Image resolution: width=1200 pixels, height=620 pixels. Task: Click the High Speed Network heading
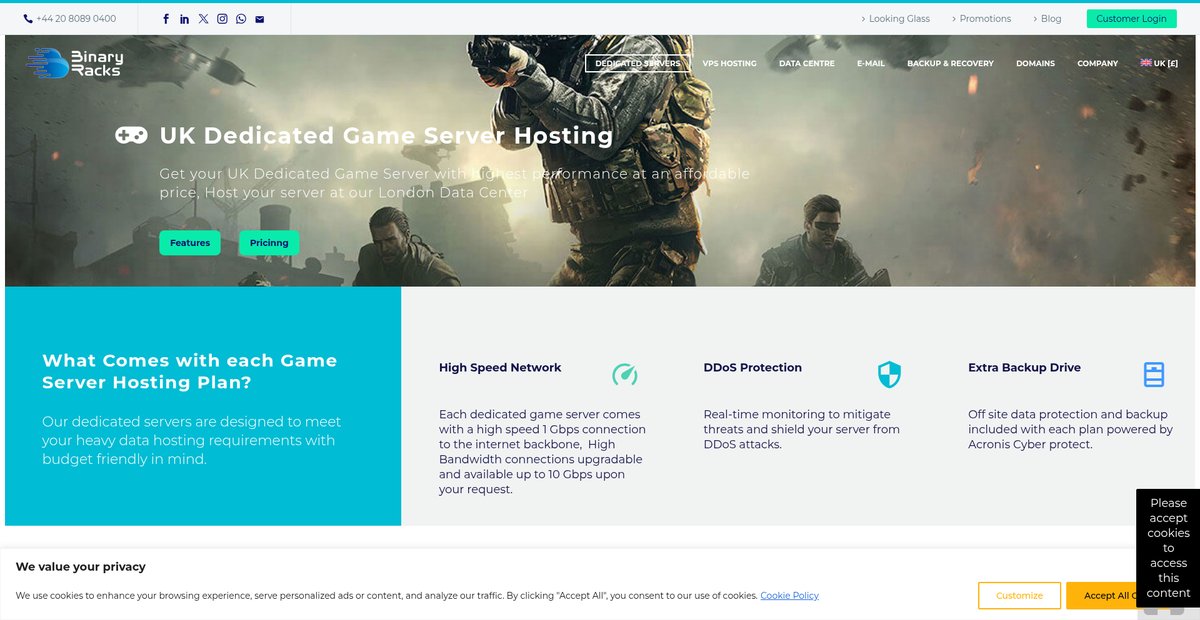[x=500, y=368]
